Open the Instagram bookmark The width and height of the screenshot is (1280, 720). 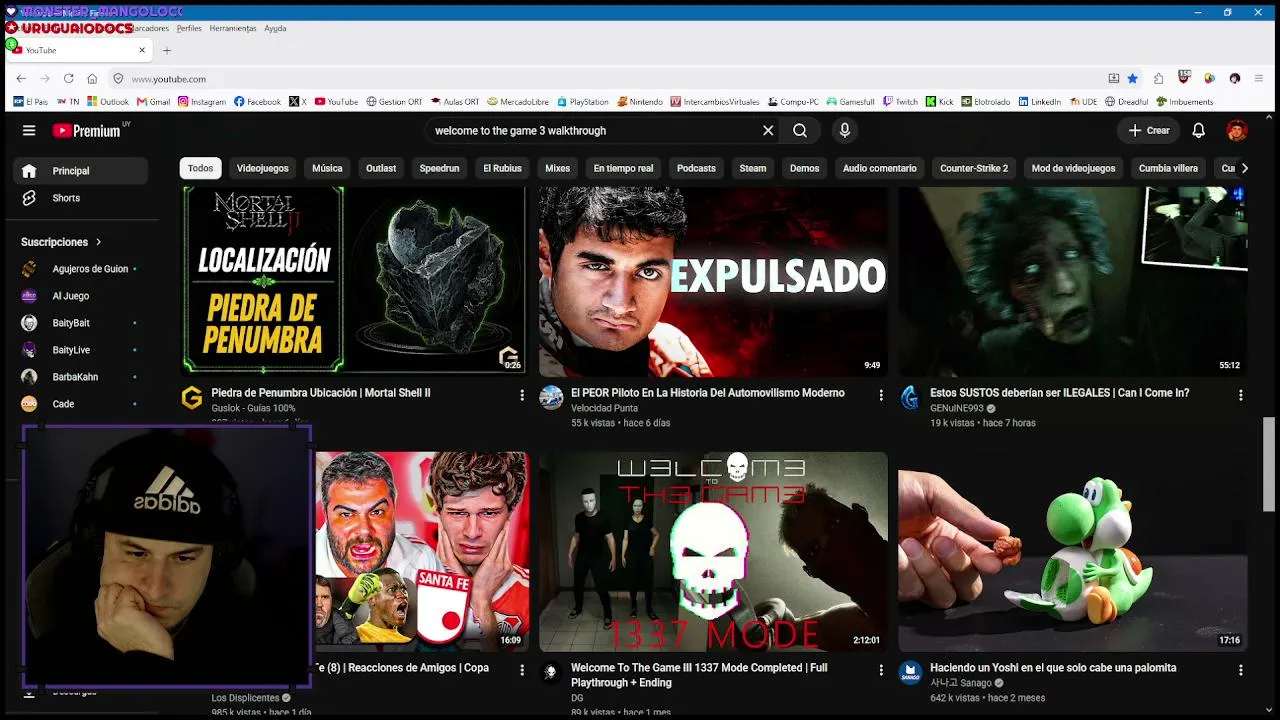click(x=202, y=101)
